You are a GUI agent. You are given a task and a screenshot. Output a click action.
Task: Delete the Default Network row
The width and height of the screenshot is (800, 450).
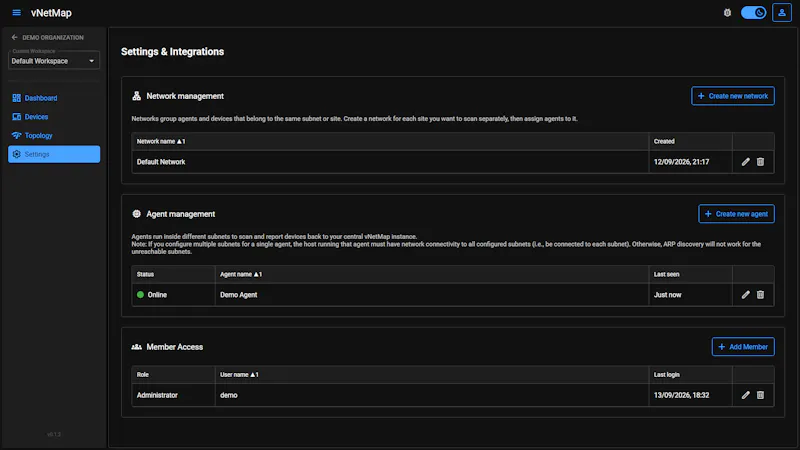coord(760,162)
